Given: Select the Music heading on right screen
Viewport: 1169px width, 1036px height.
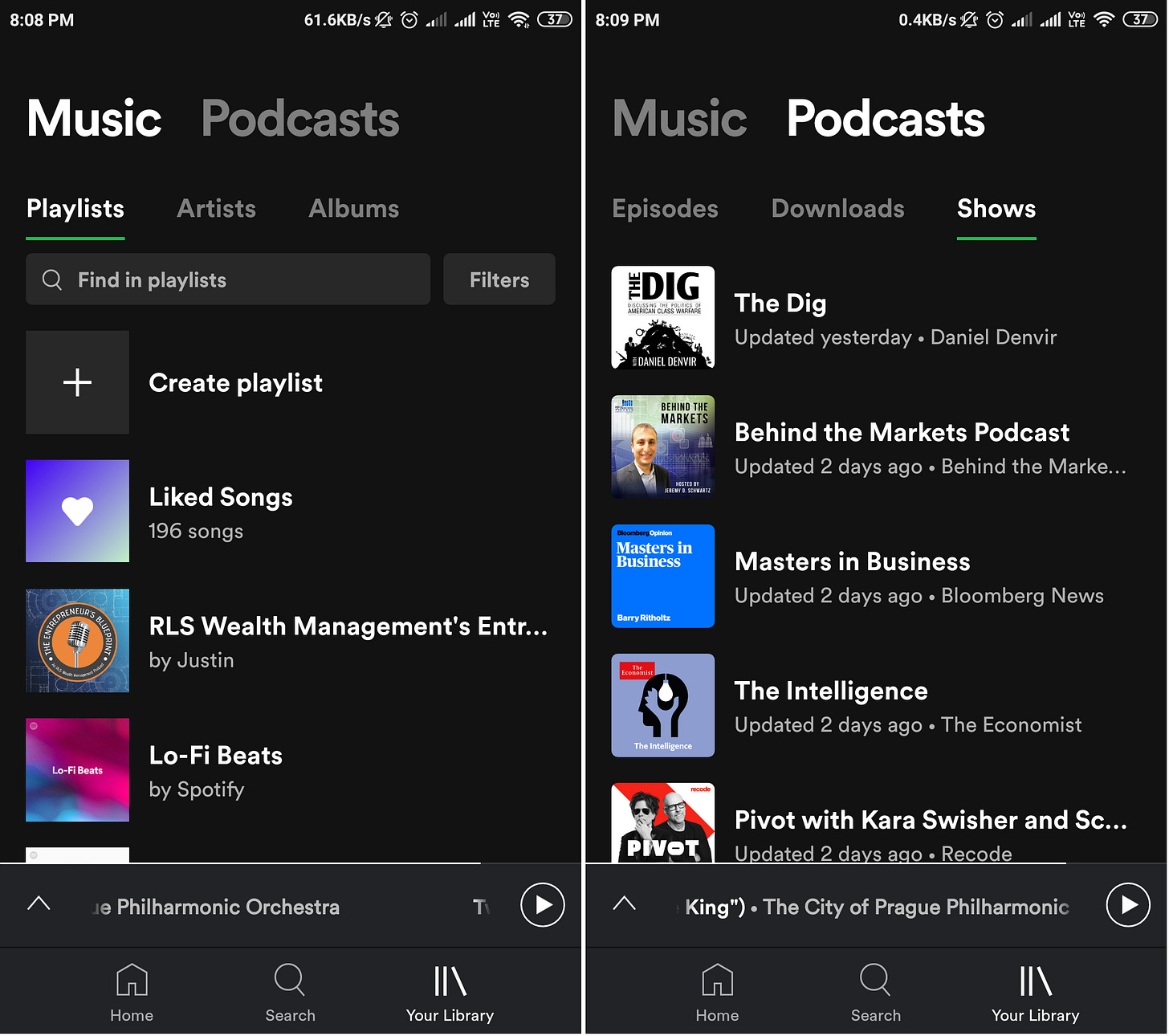Looking at the screenshot, I should click(x=679, y=119).
